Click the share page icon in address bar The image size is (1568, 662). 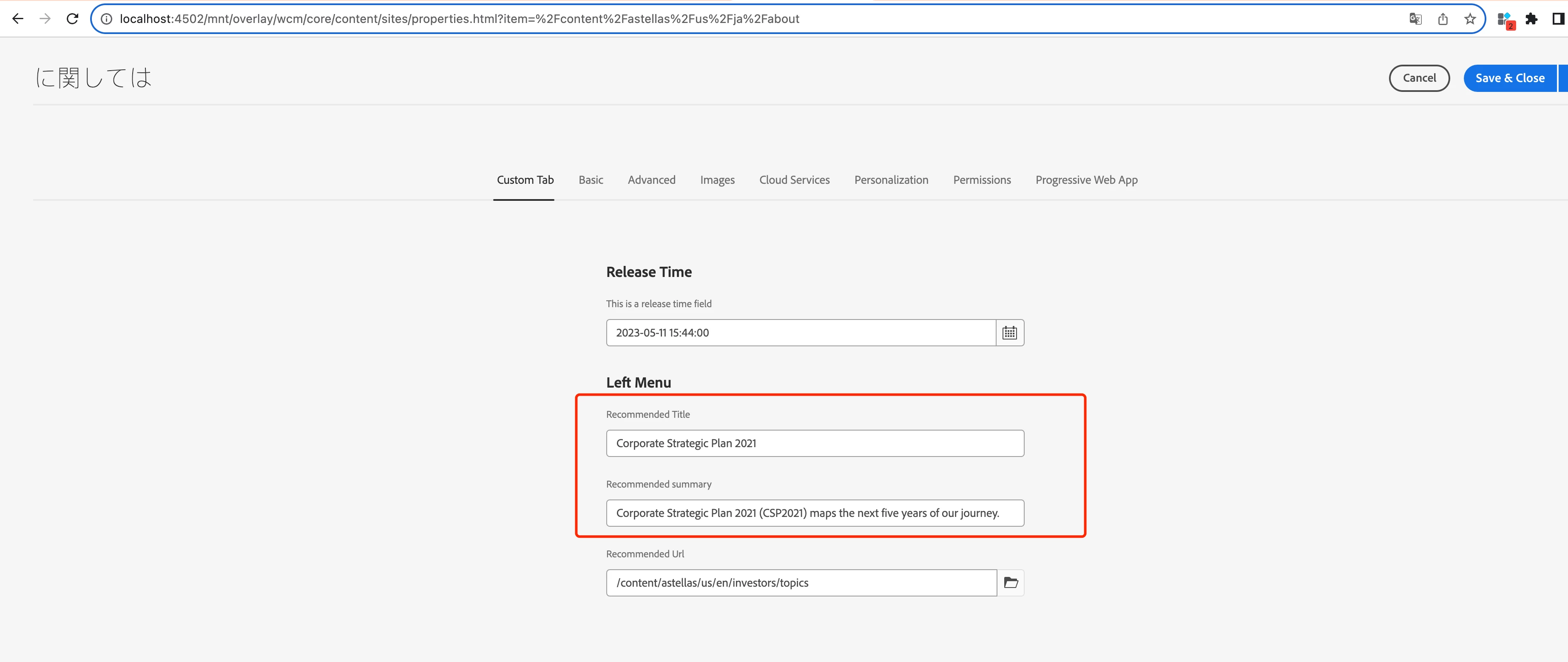pyautogui.click(x=1443, y=19)
